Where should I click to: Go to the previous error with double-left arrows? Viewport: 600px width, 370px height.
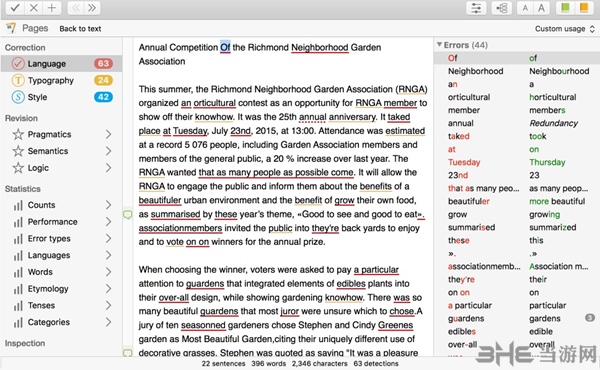point(76,8)
